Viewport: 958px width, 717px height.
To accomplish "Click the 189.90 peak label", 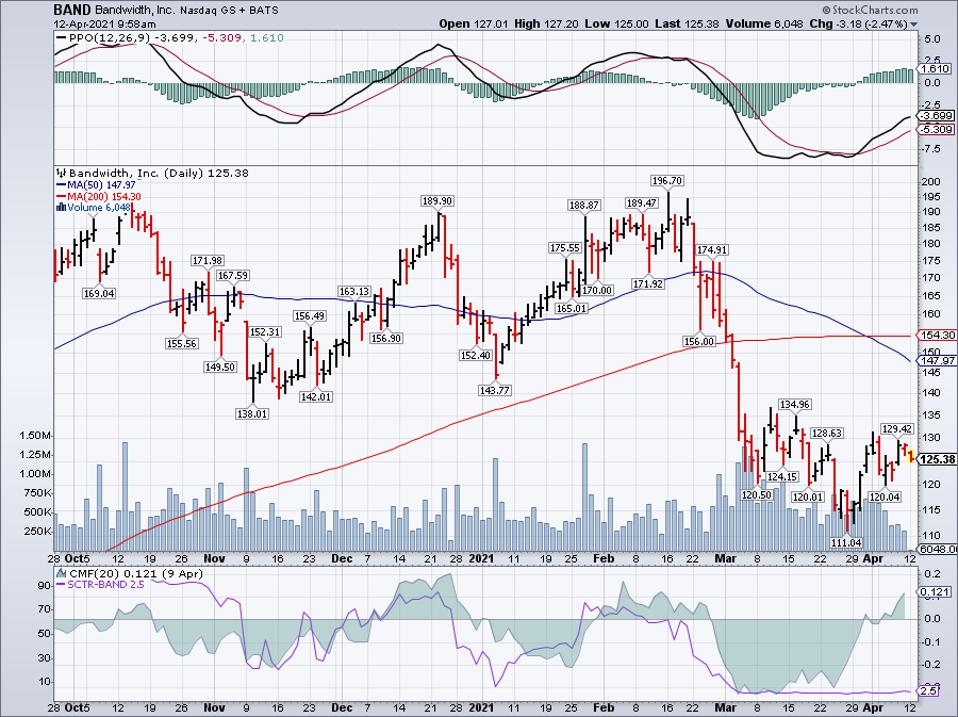I will (x=437, y=201).
